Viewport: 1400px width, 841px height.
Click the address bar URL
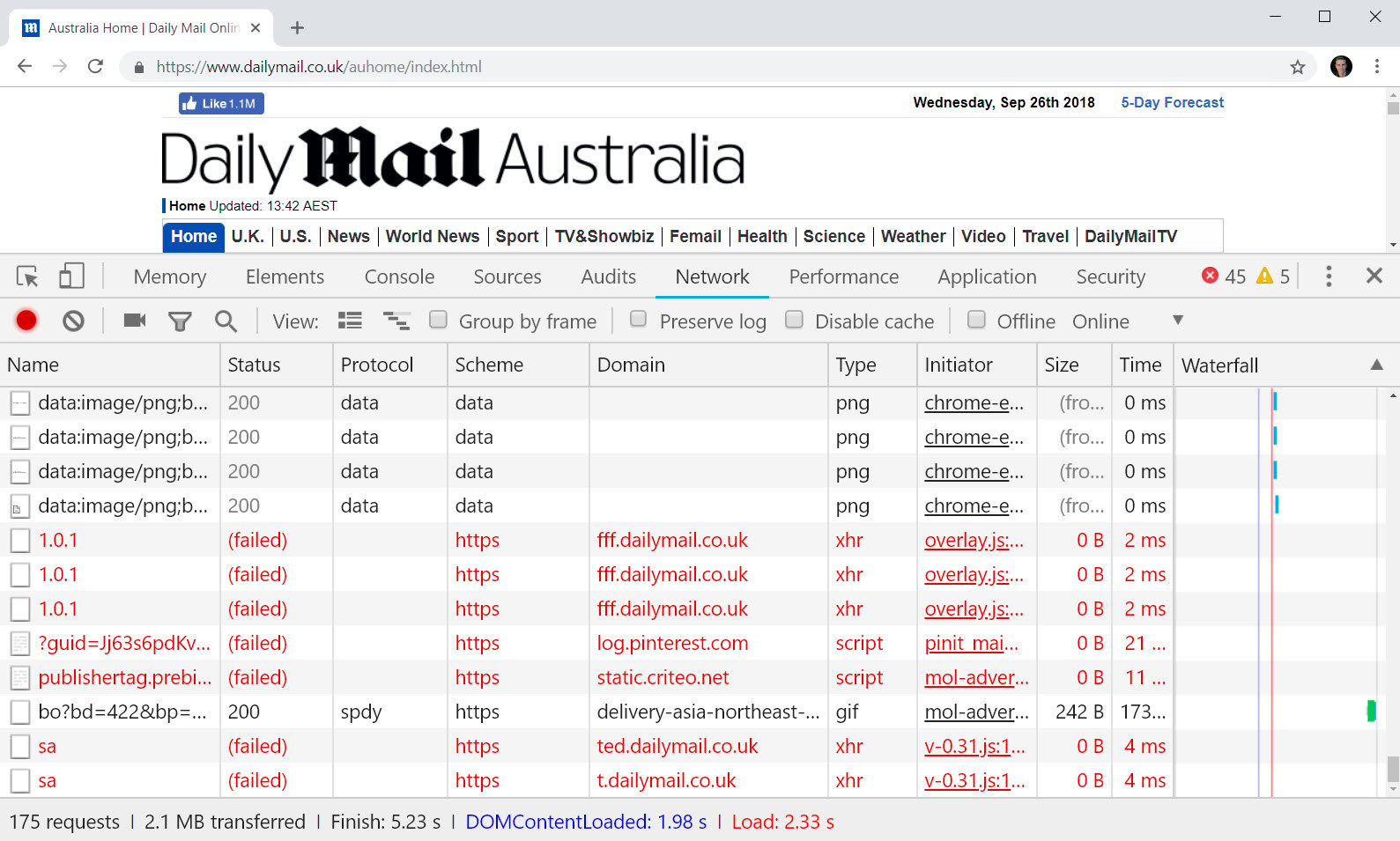coord(319,67)
